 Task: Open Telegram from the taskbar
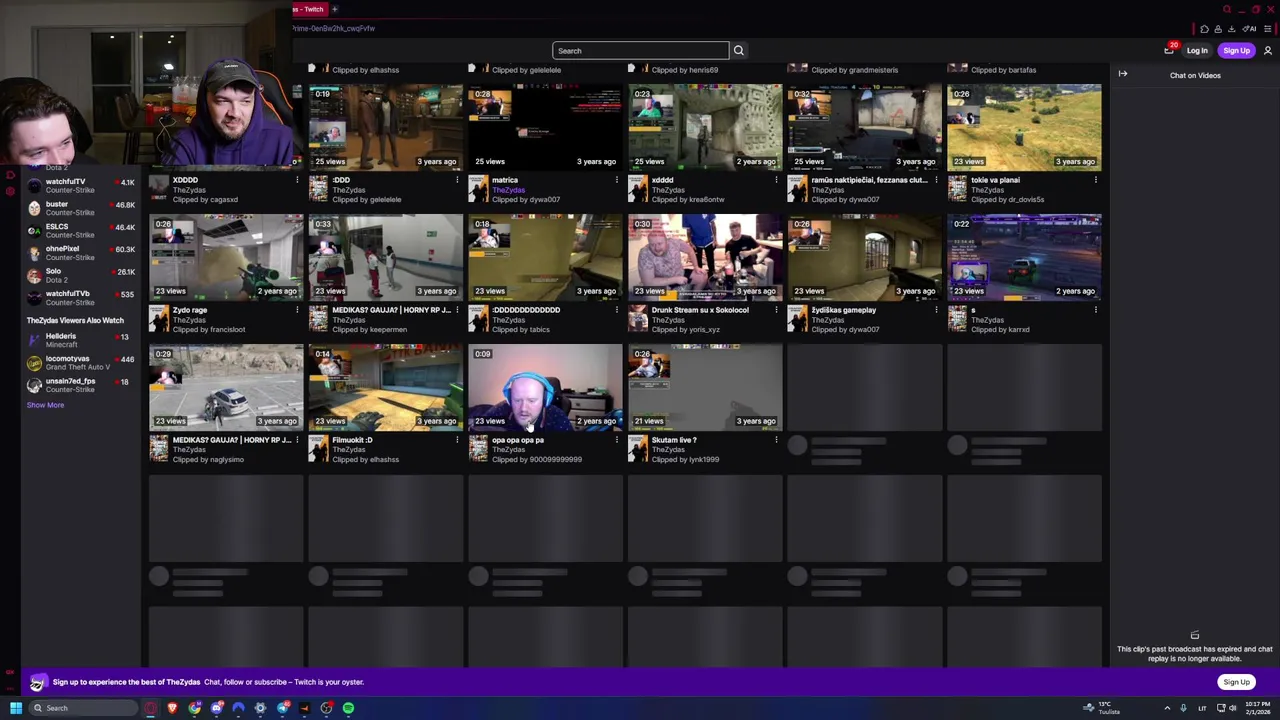pyautogui.click(x=283, y=708)
